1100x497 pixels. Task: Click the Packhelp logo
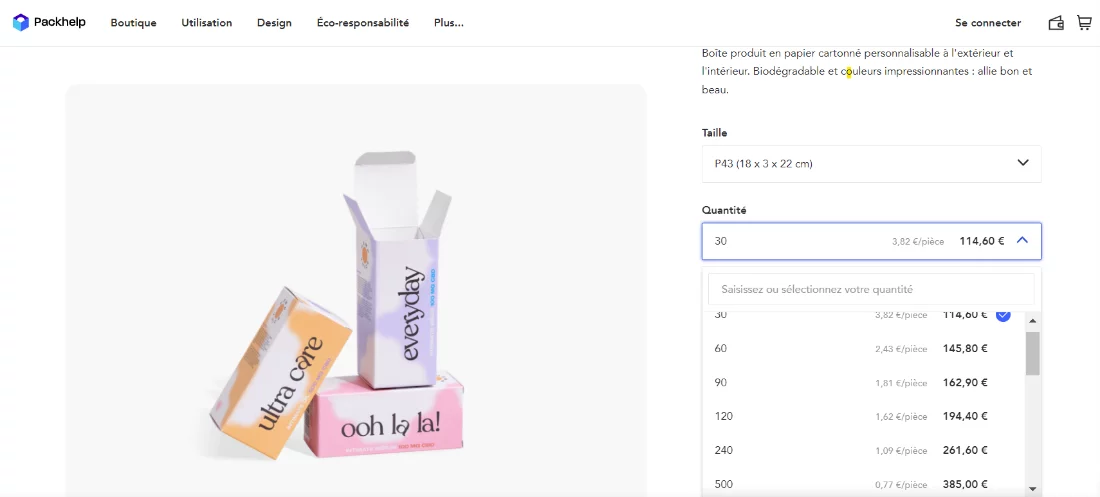[x=49, y=22]
